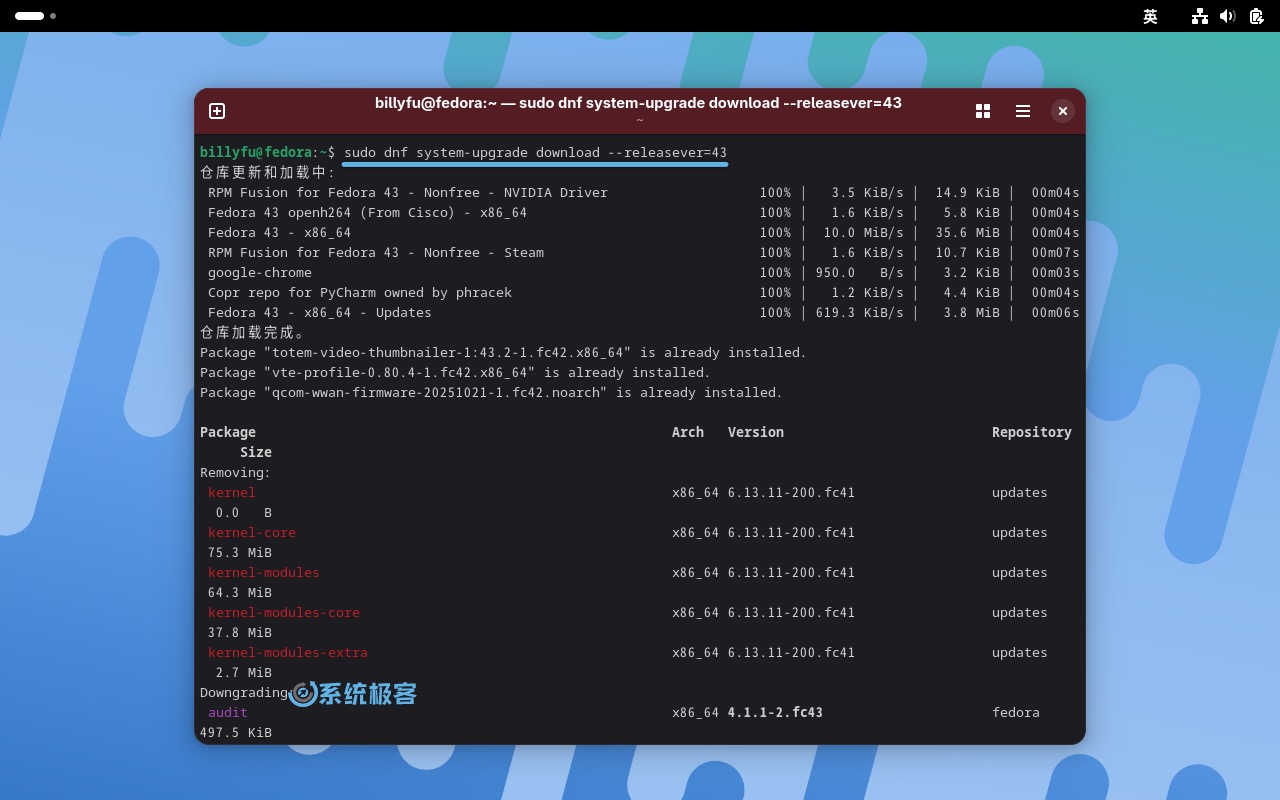Click the Activities workspace pill indicator
The height and width of the screenshot is (800, 1280).
28,16
